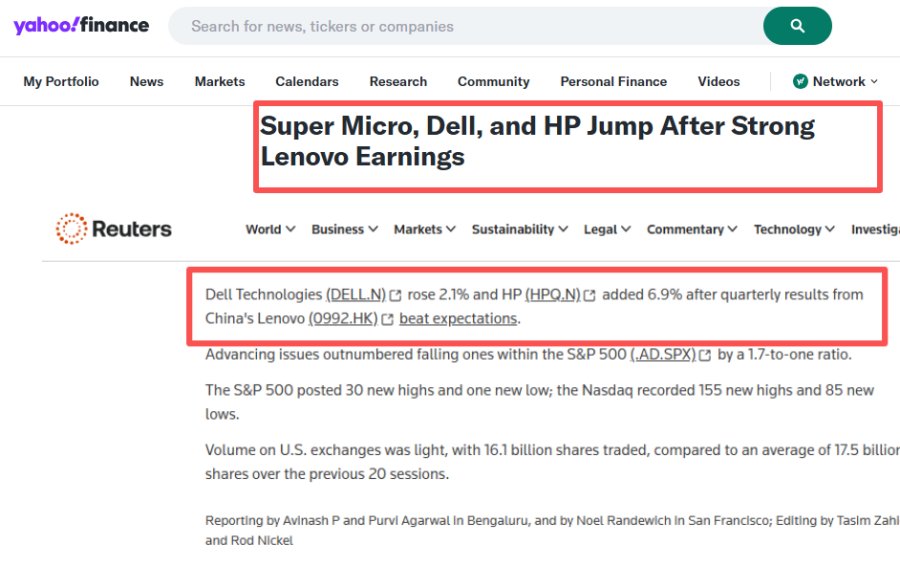Go to My Portfolio tab

pos(61,82)
